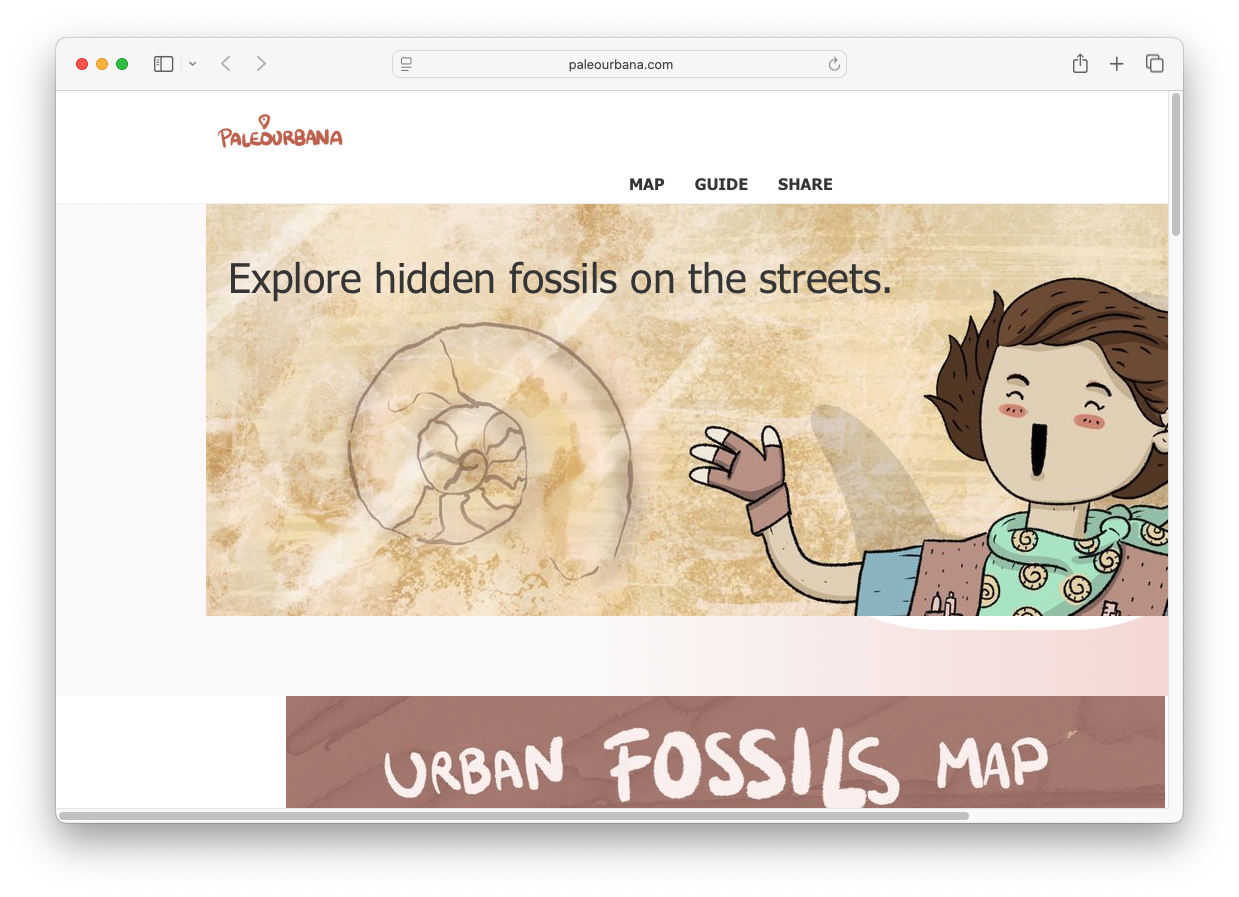Image resolution: width=1239 pixels, height=897 pixels.
Task: Click the horizontal scrollbar at bottom
Action: 514,816
